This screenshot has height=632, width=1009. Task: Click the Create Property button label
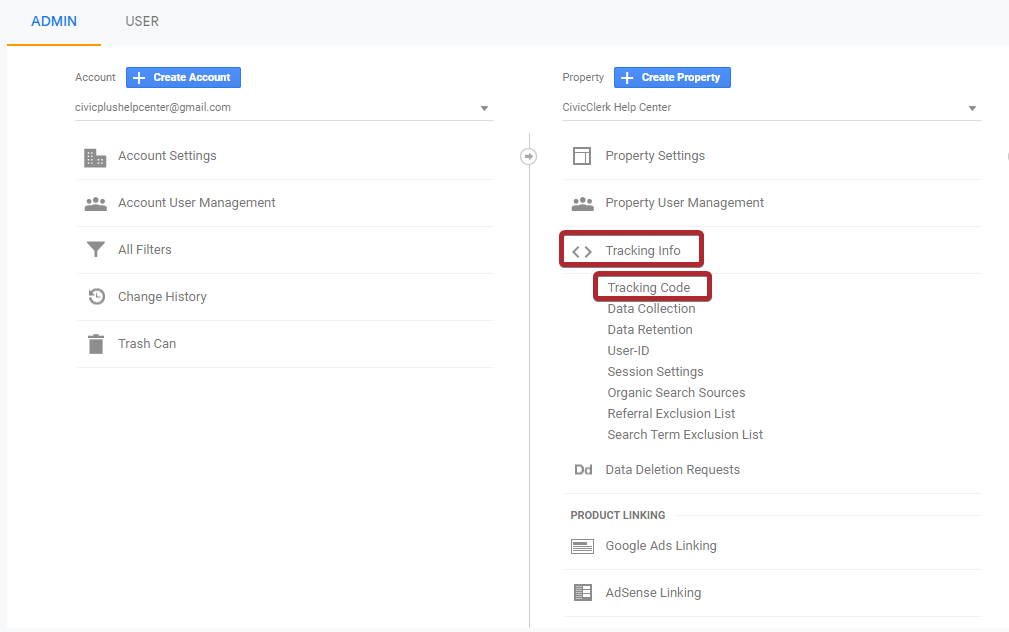click(681, 77)
